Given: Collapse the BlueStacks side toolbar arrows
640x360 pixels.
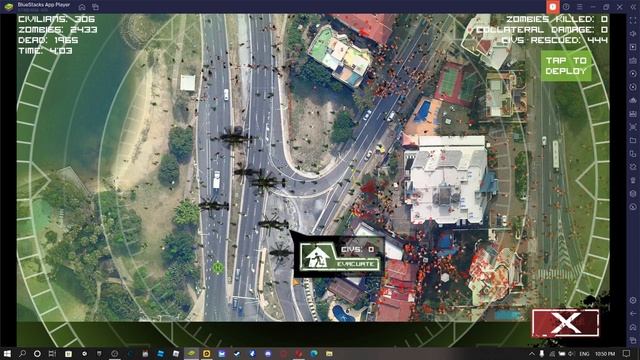Looking at the screenshot, I should [x=633, y=7].
